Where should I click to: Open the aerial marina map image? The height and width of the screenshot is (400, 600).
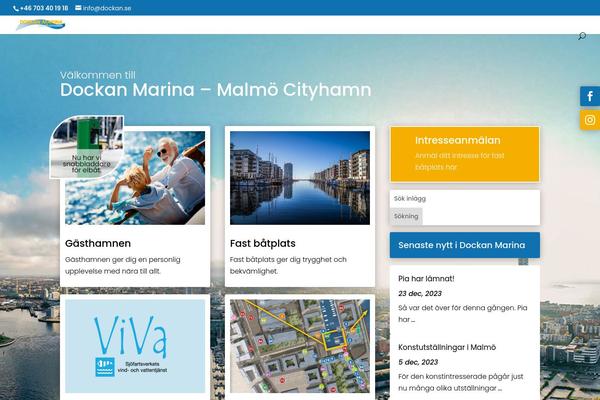click(300, 346)
